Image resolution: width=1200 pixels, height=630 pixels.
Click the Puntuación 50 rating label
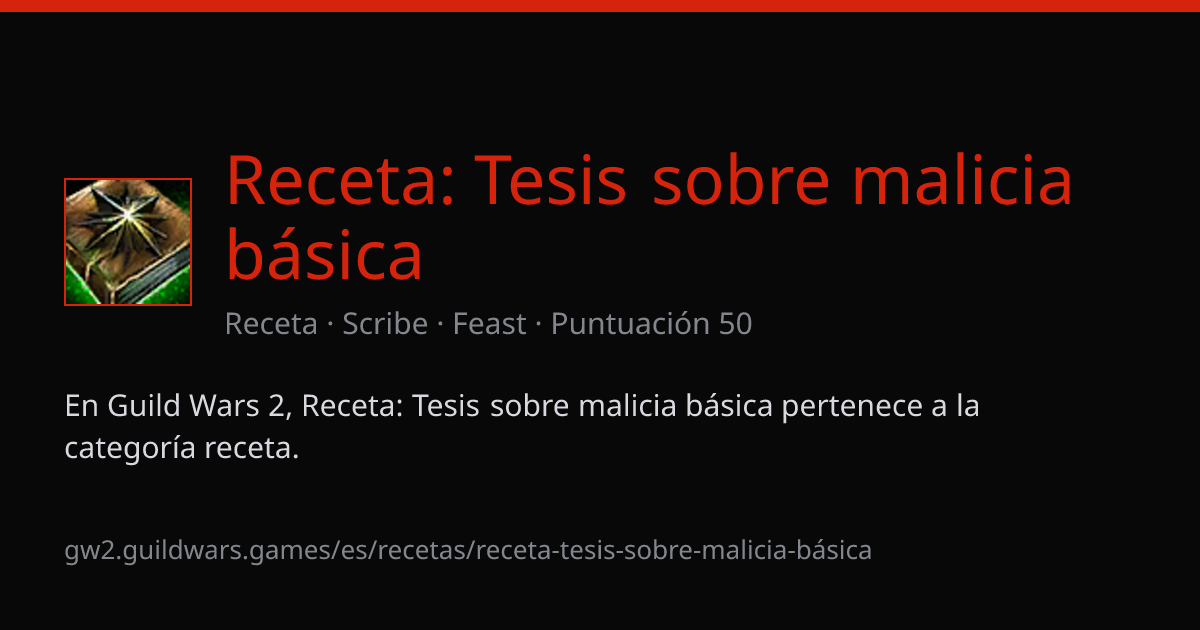click(x=651, y=324)
